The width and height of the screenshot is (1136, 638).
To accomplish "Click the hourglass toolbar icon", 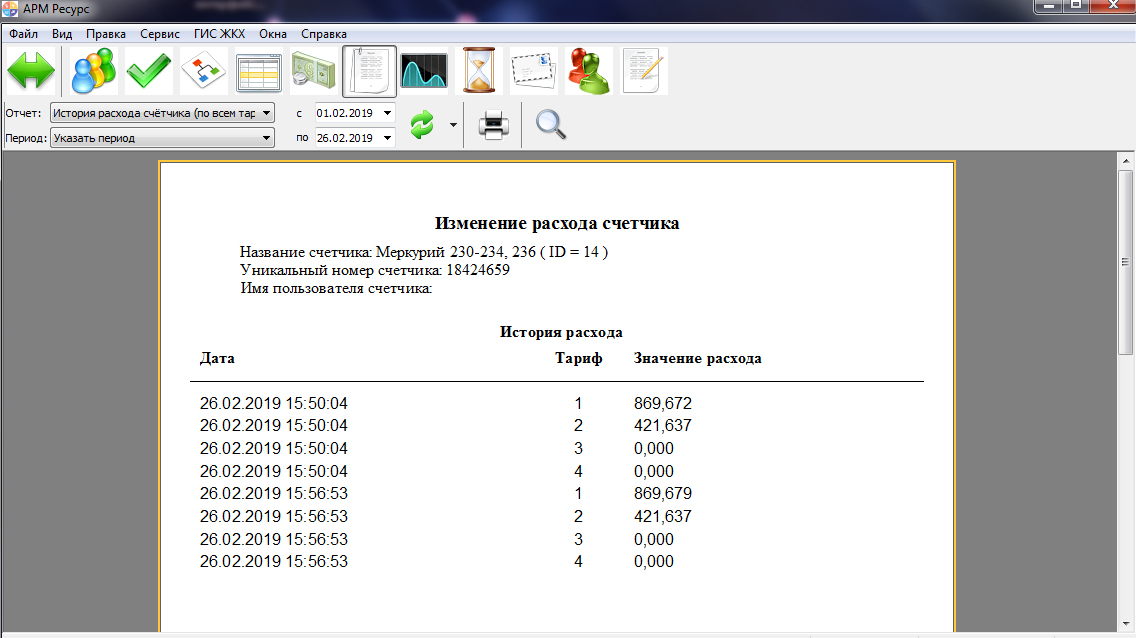I will pos(480,72).
